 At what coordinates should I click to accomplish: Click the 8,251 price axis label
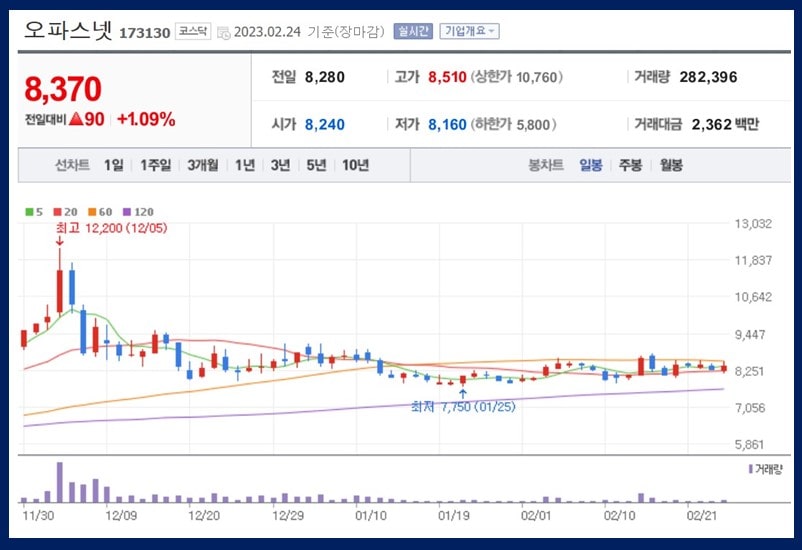[x=750, y=371]
